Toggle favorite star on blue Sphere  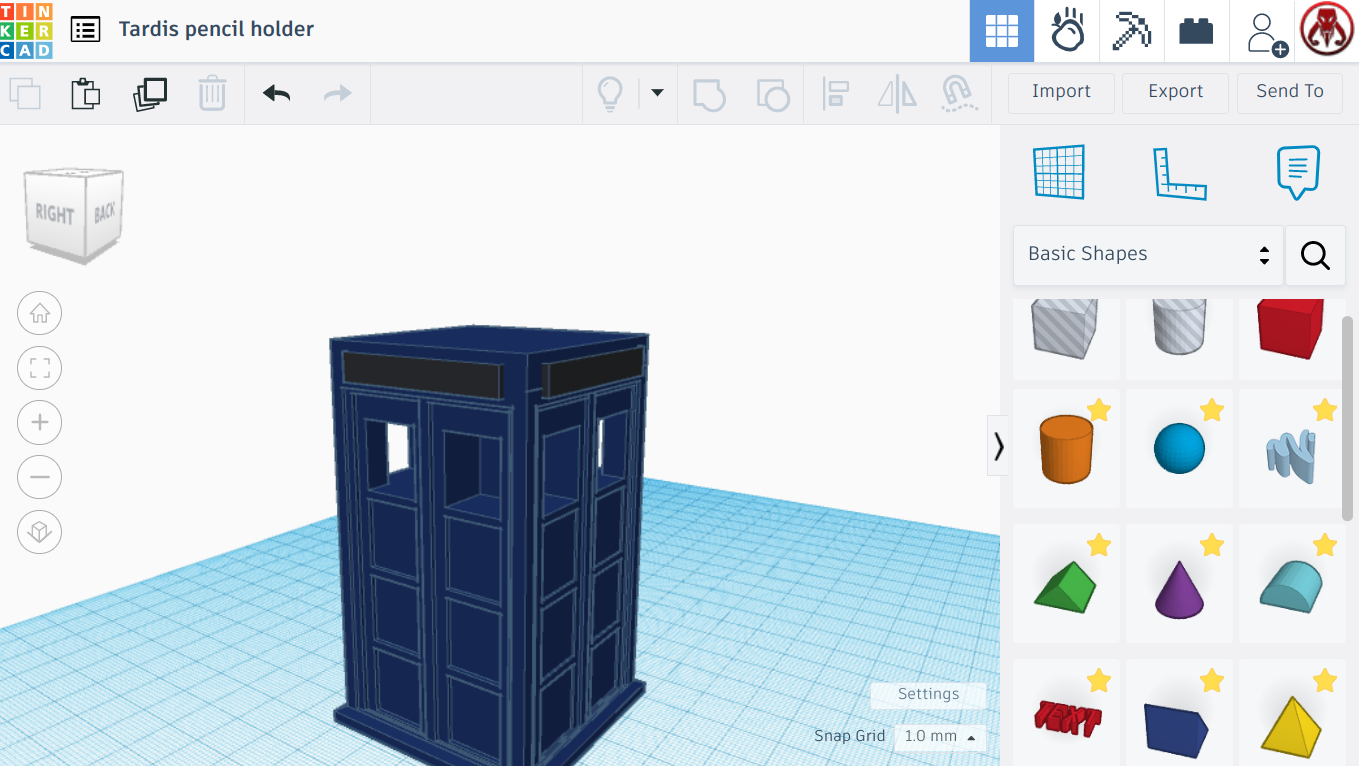tap(1212, 409)
